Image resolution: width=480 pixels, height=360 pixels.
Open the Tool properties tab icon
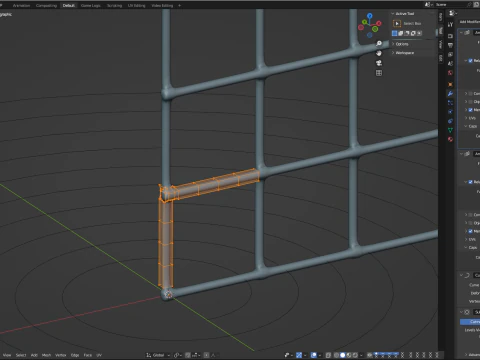tap(450, 24)
